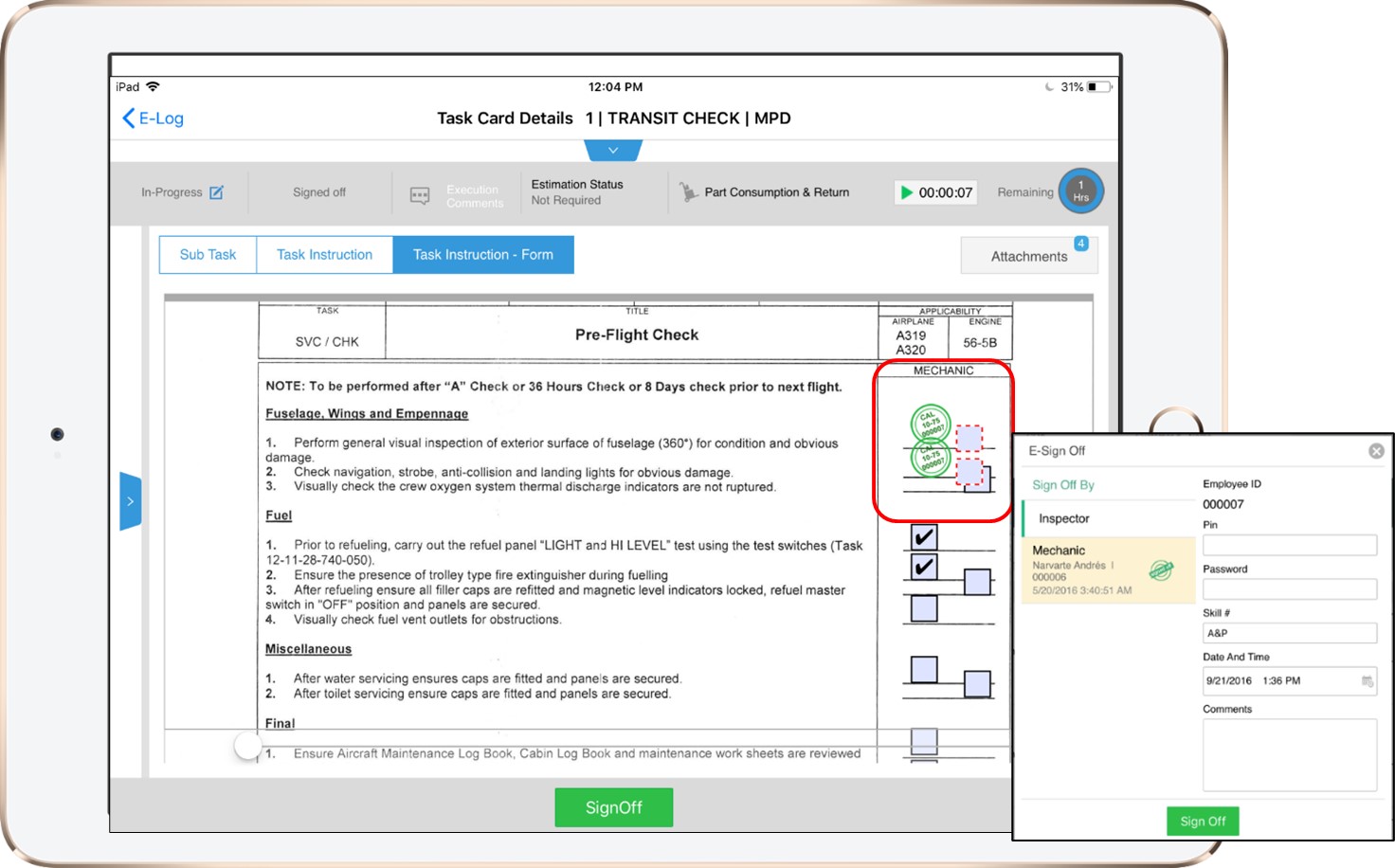The image size is (1395, 868).
Task: Open the calendar icon in Date And Time field
Action: 1366,680
